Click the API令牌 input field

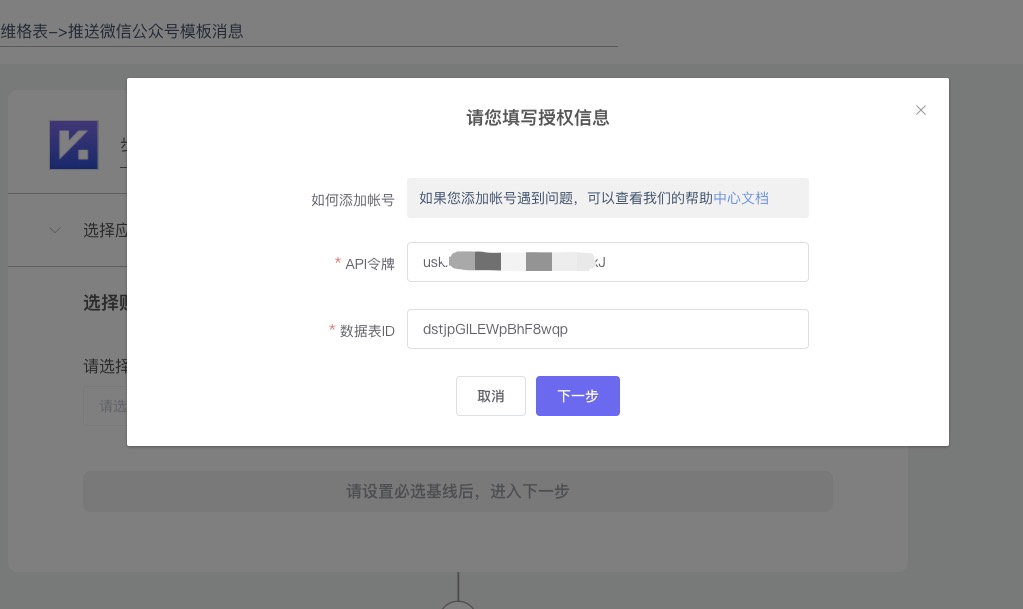coord(607,262)
